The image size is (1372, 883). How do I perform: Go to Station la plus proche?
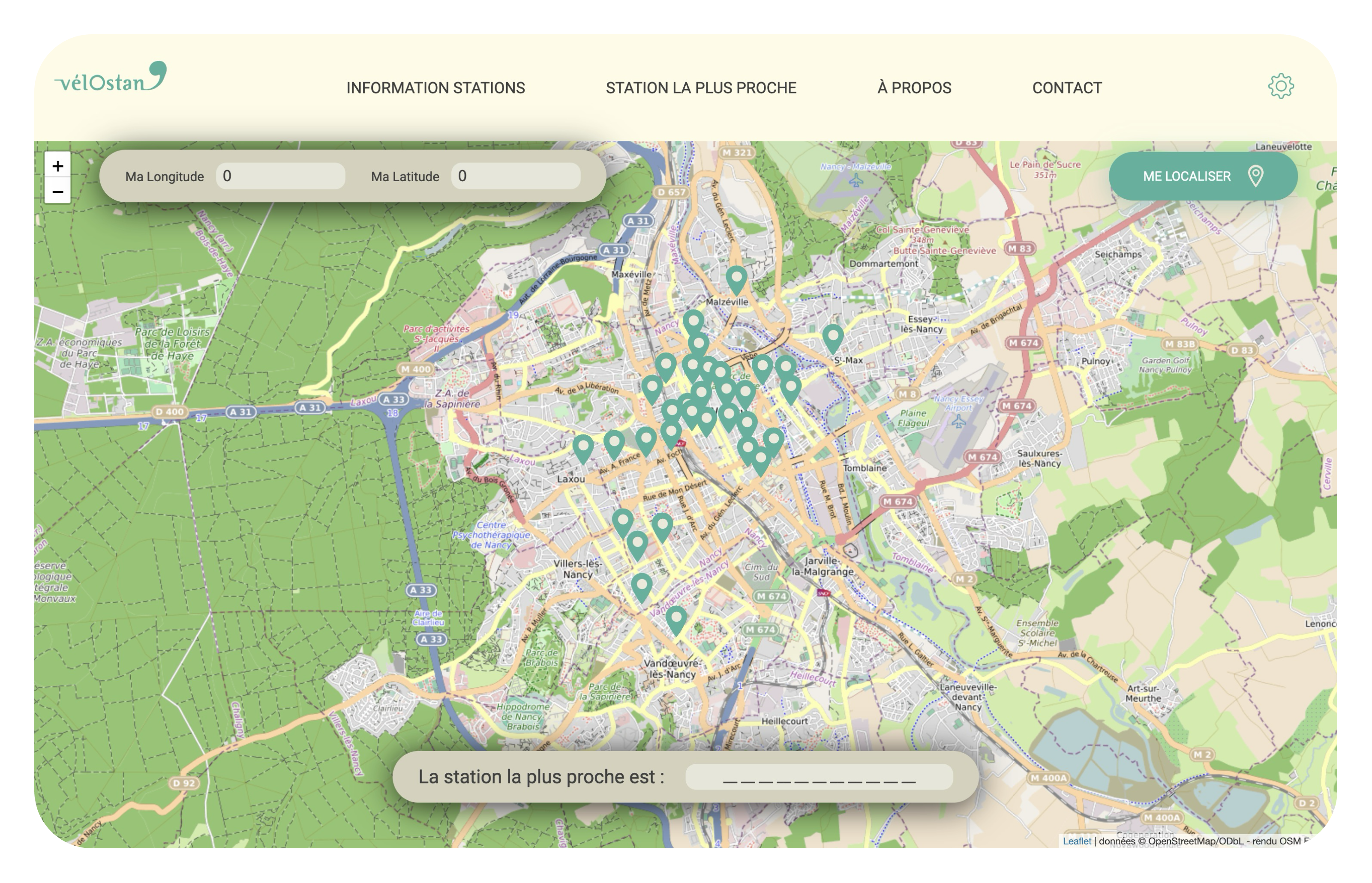tap(701, 88)
